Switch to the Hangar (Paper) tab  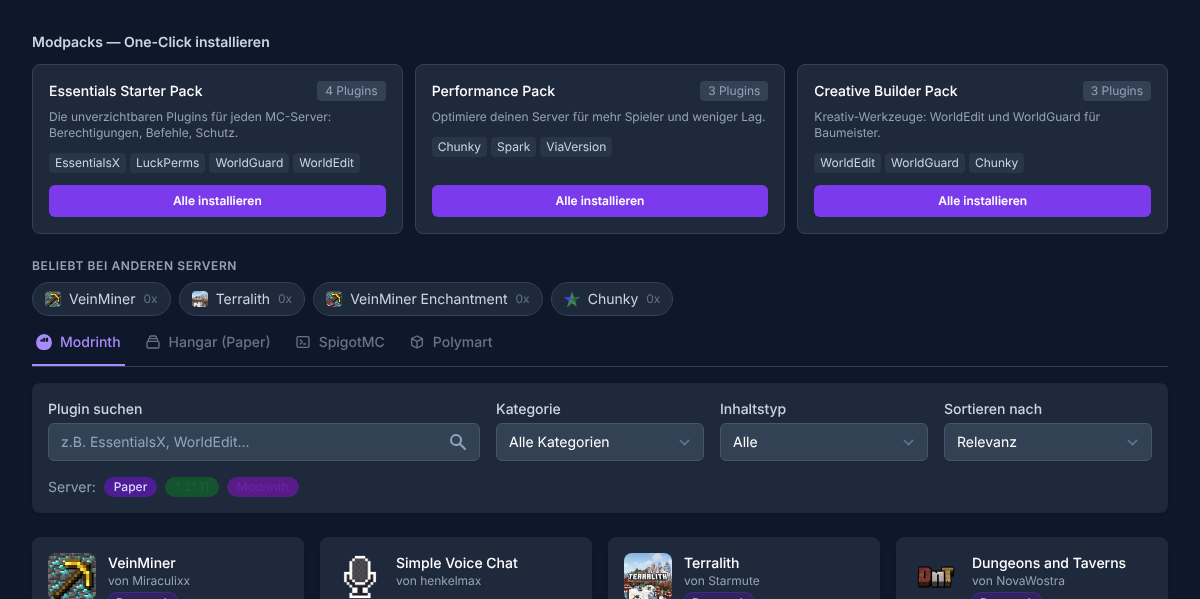pyautogui.click(x=208, y=342)
